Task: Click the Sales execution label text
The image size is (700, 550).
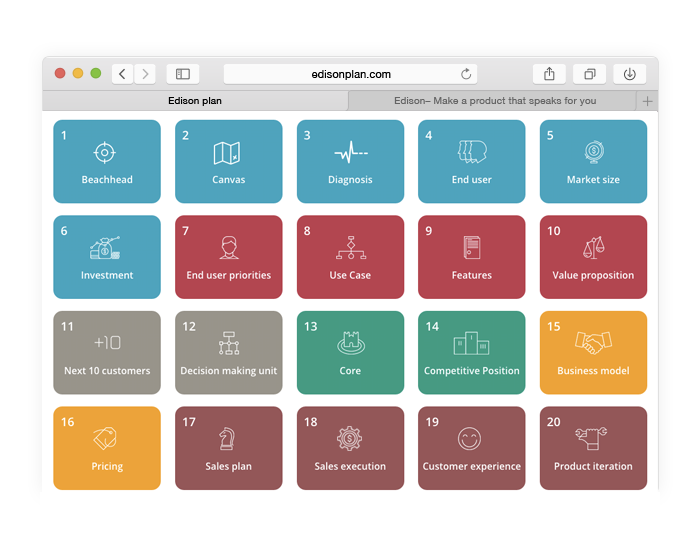Action: tap(350, 466)
